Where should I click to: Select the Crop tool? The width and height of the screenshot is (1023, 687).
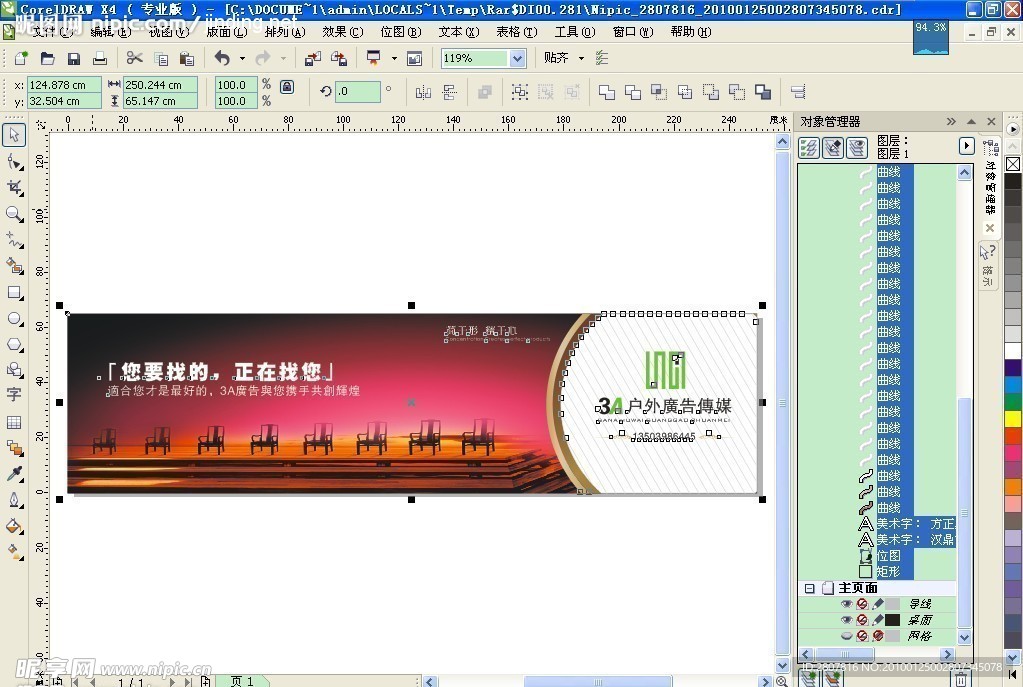click(14, 188)
